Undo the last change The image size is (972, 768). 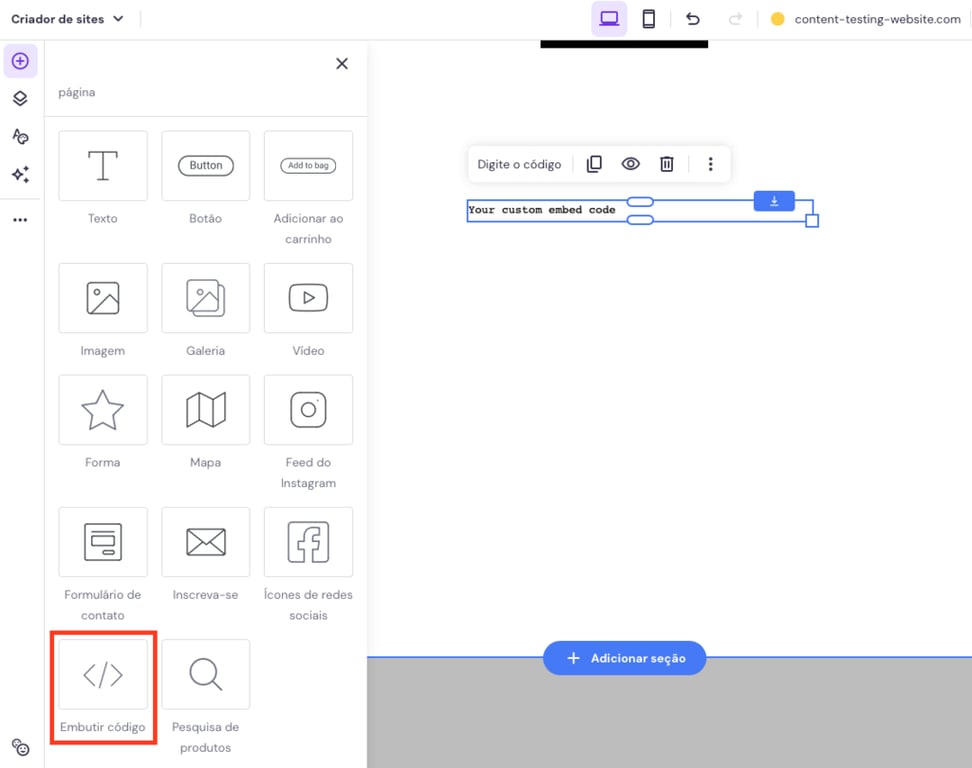(692, 18)
